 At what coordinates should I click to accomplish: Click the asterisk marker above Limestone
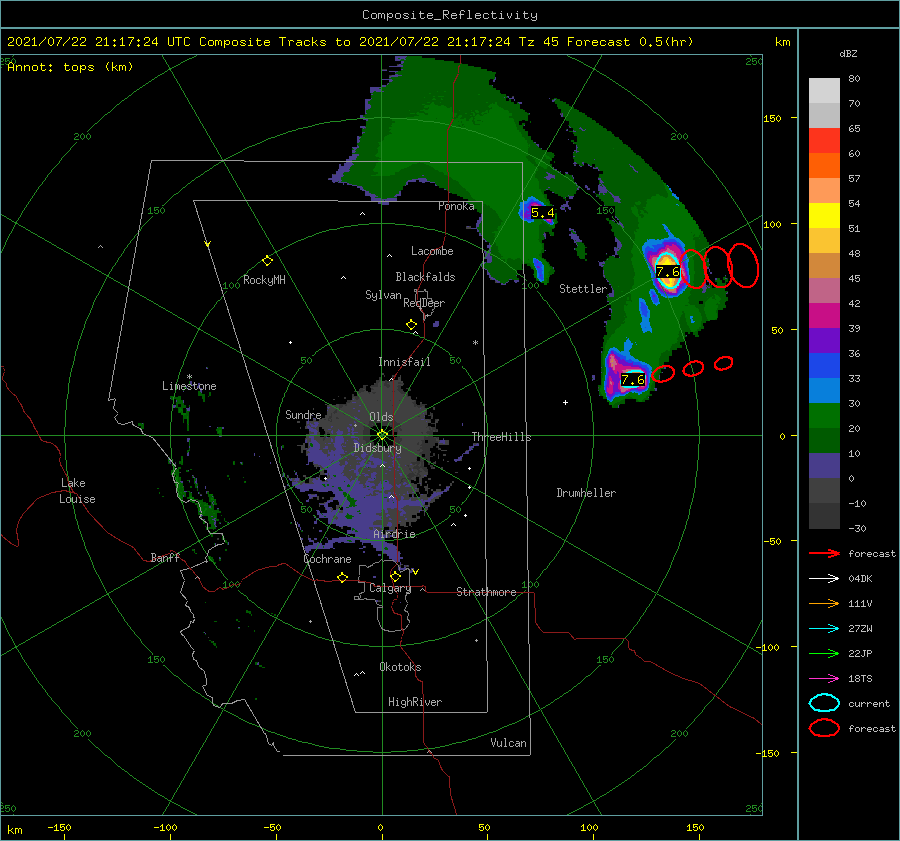coord(189,377)
